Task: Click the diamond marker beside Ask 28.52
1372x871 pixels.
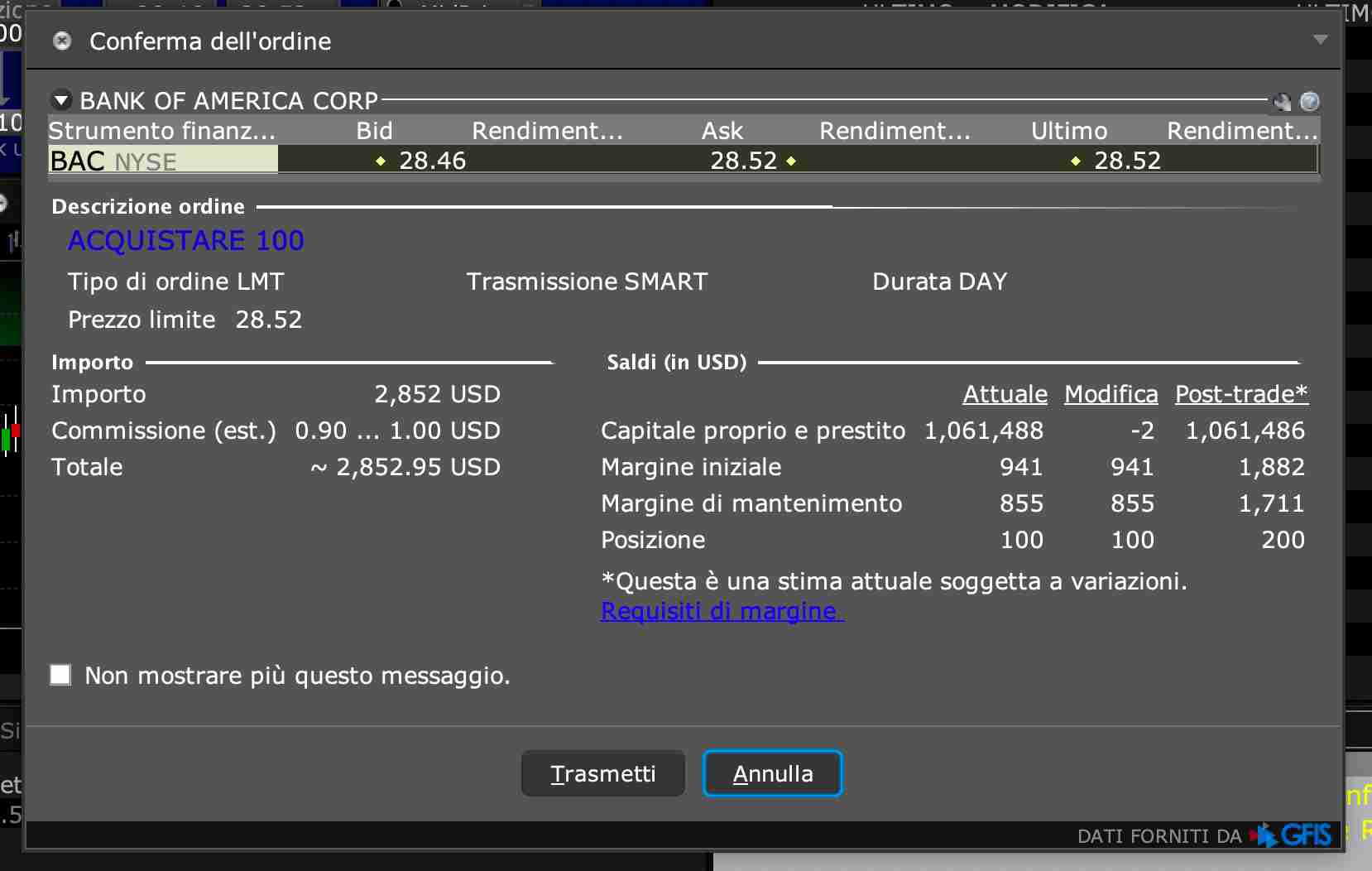Action: [x=791, y=161]
